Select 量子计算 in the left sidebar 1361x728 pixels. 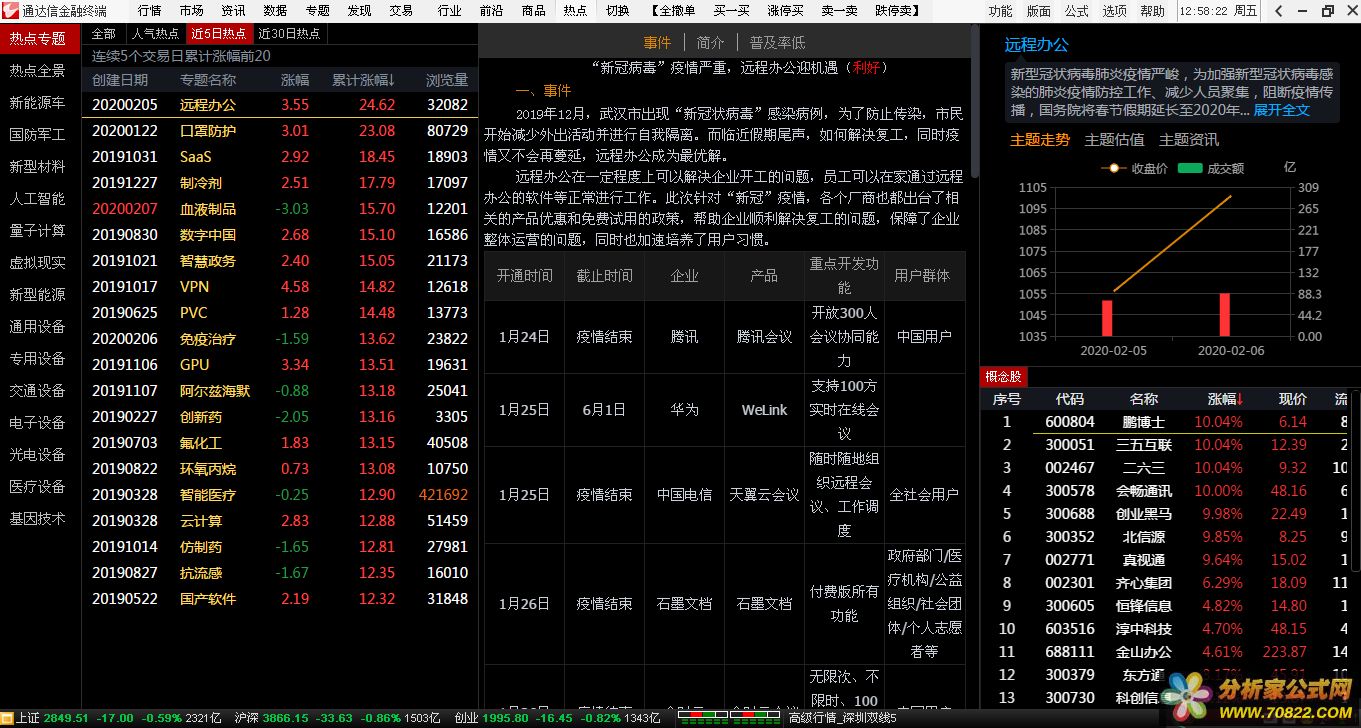pos(38,231)
